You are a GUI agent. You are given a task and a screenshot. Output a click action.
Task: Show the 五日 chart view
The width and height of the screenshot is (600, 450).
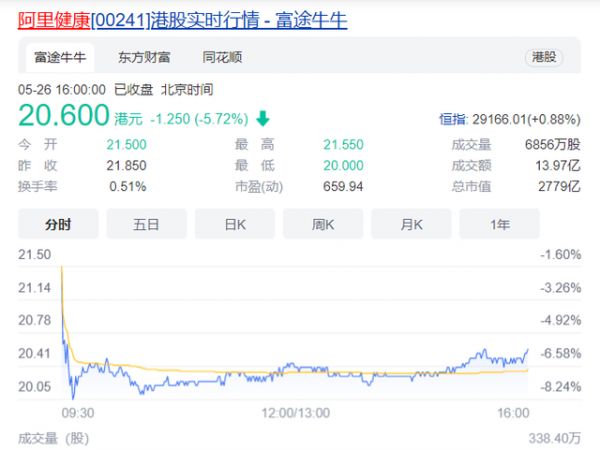point(146,224)
